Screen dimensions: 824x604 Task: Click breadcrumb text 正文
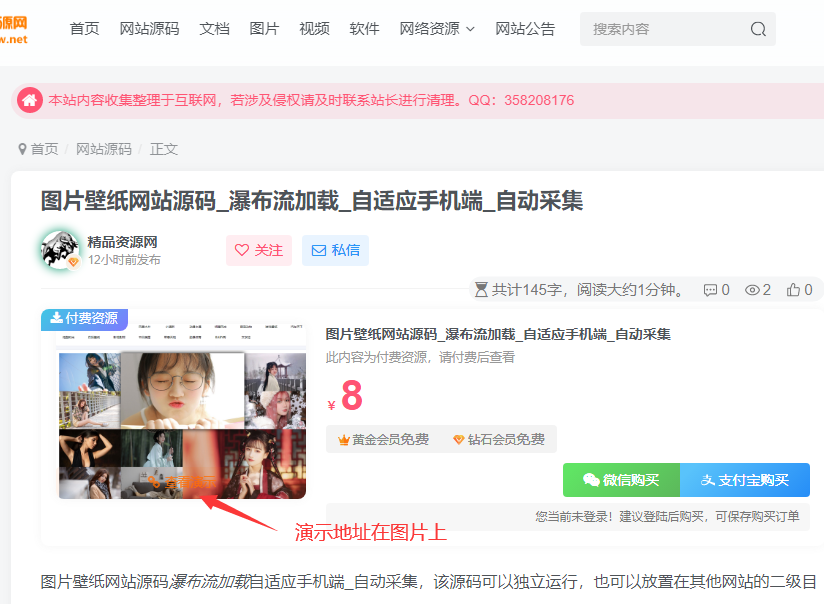pyautogui.click(x=164, y=149)
